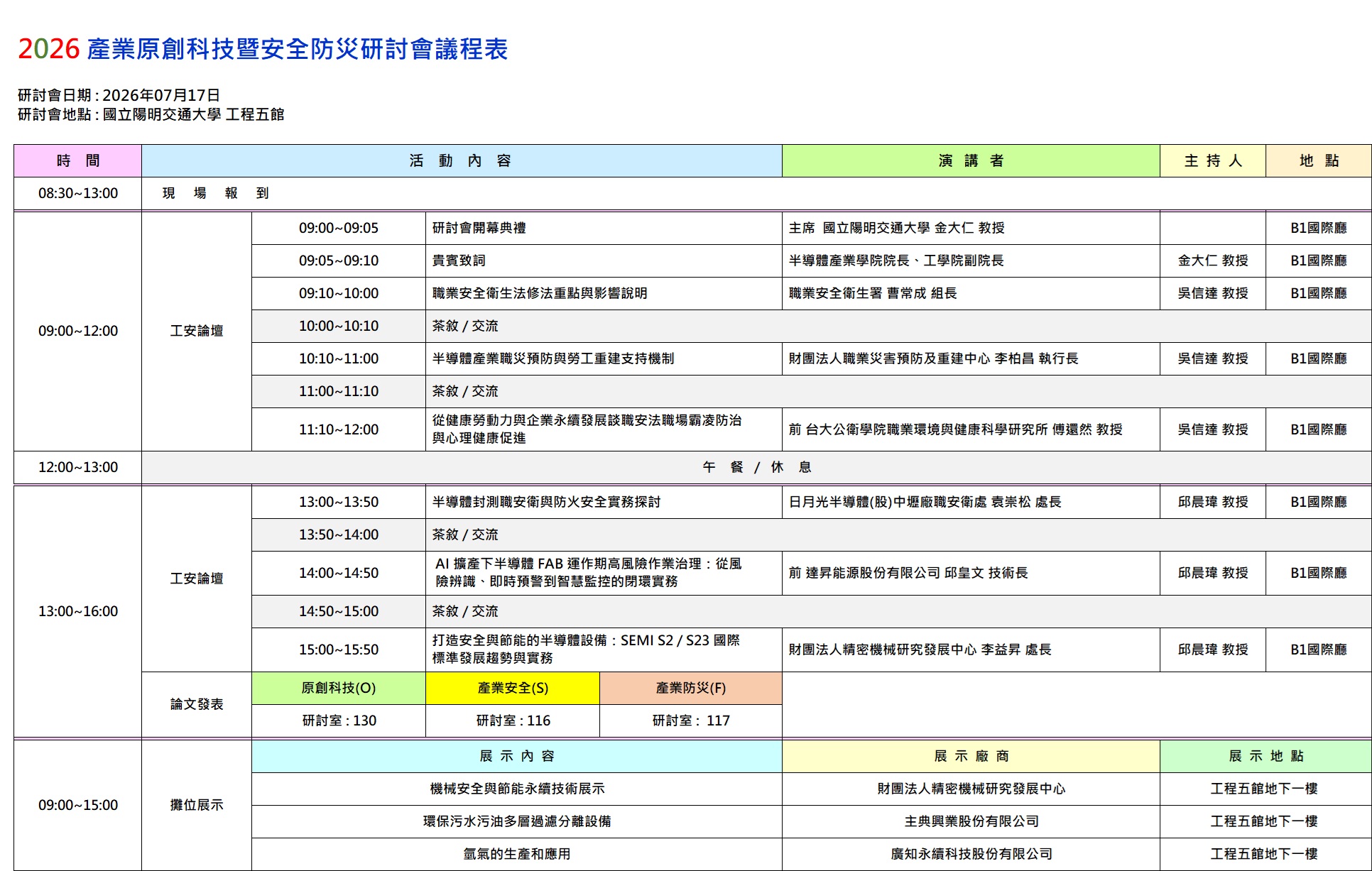
Task: Click the 貴賓致詞 session cell
Action: pos(604,261)
